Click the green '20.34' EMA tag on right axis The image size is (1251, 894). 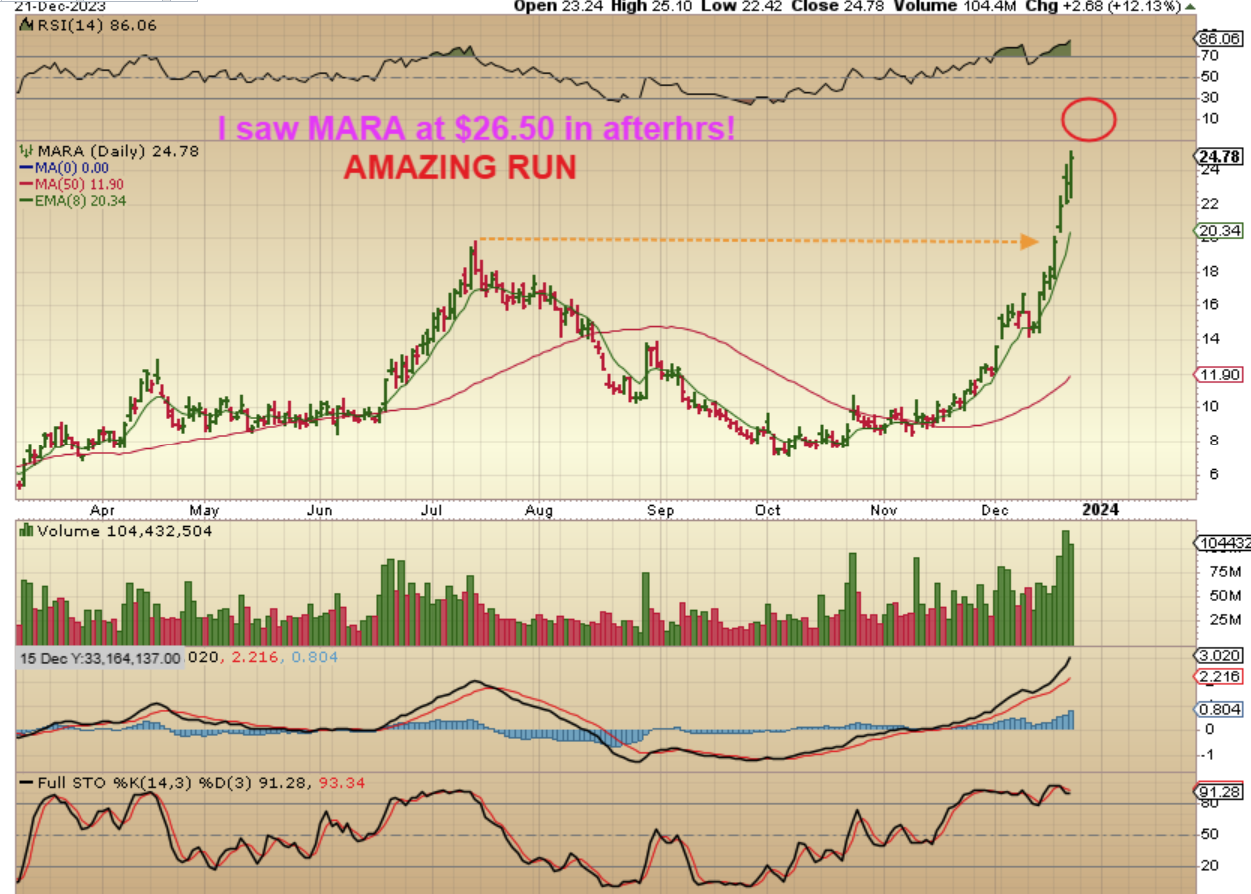click(1220, 230)
